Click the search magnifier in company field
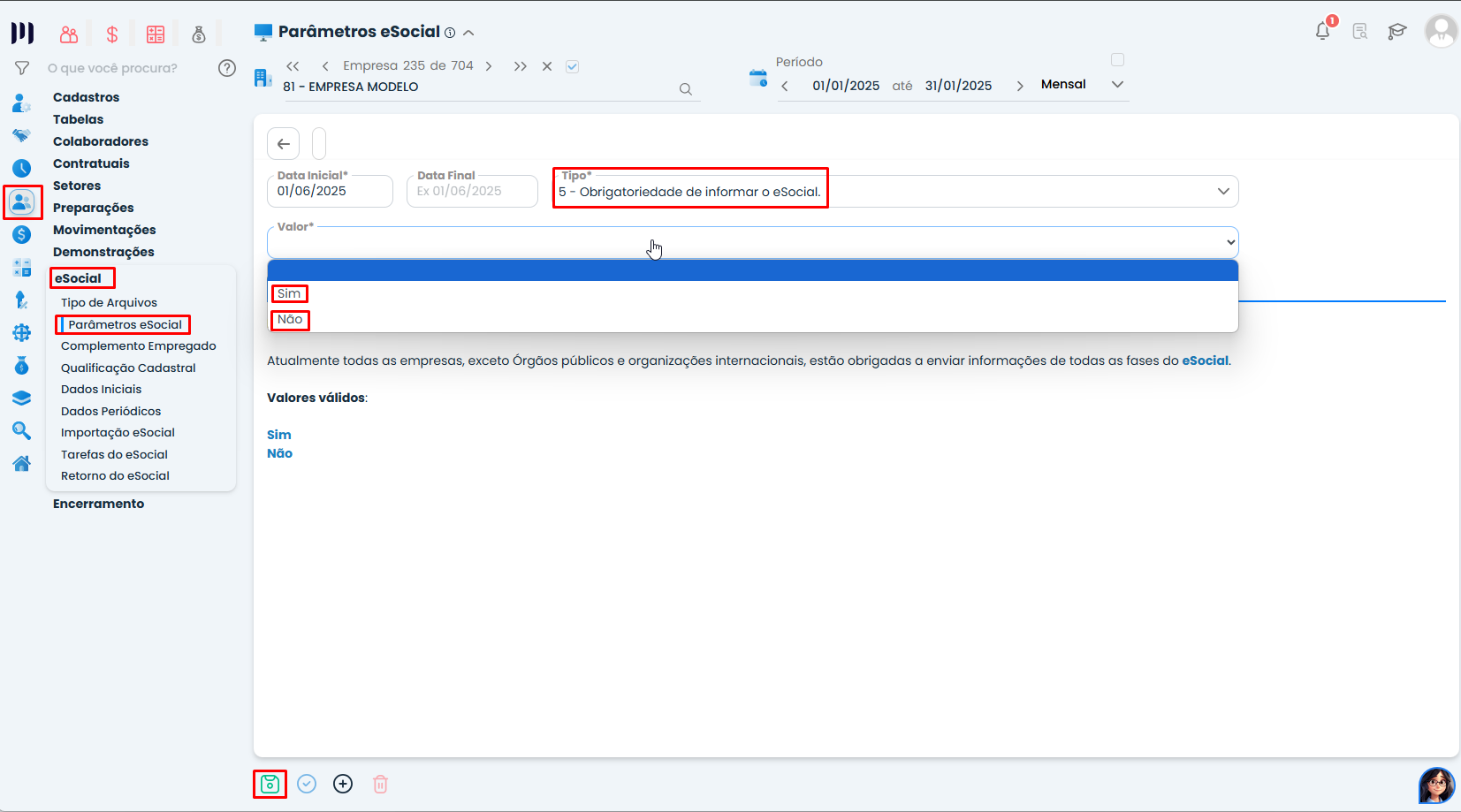The width and height of the screenshot is (1461, 812). point(685,89)
